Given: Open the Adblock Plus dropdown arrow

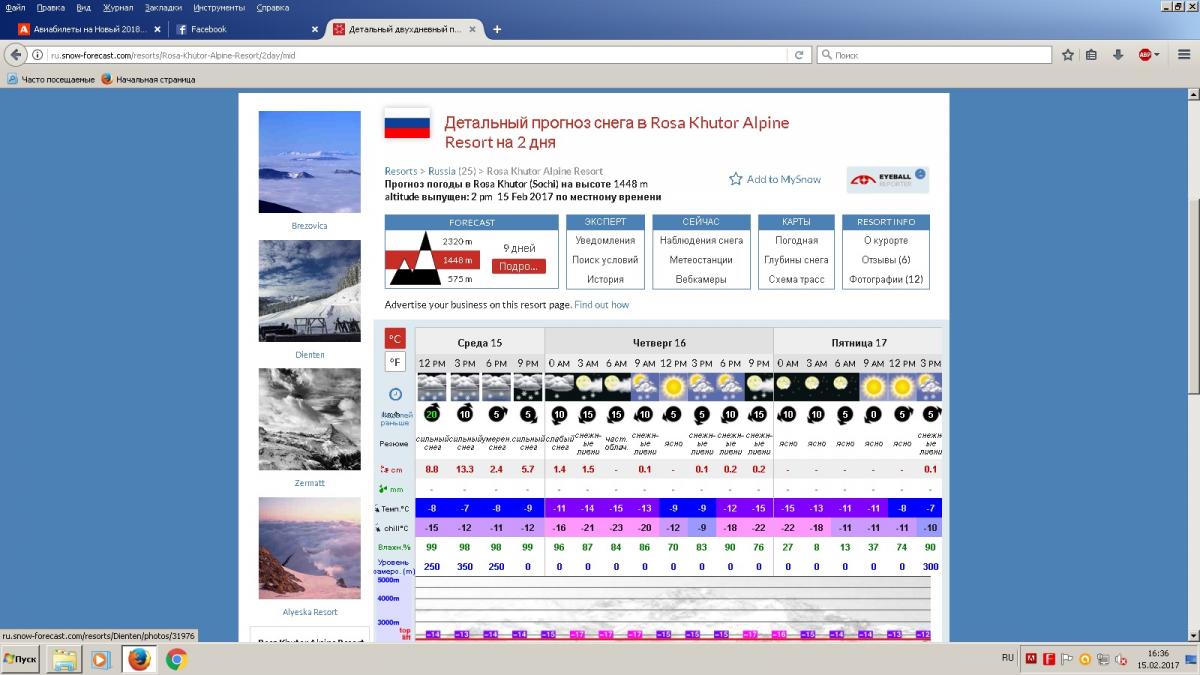Looking at the screenshot, I should click(1157, 55).
